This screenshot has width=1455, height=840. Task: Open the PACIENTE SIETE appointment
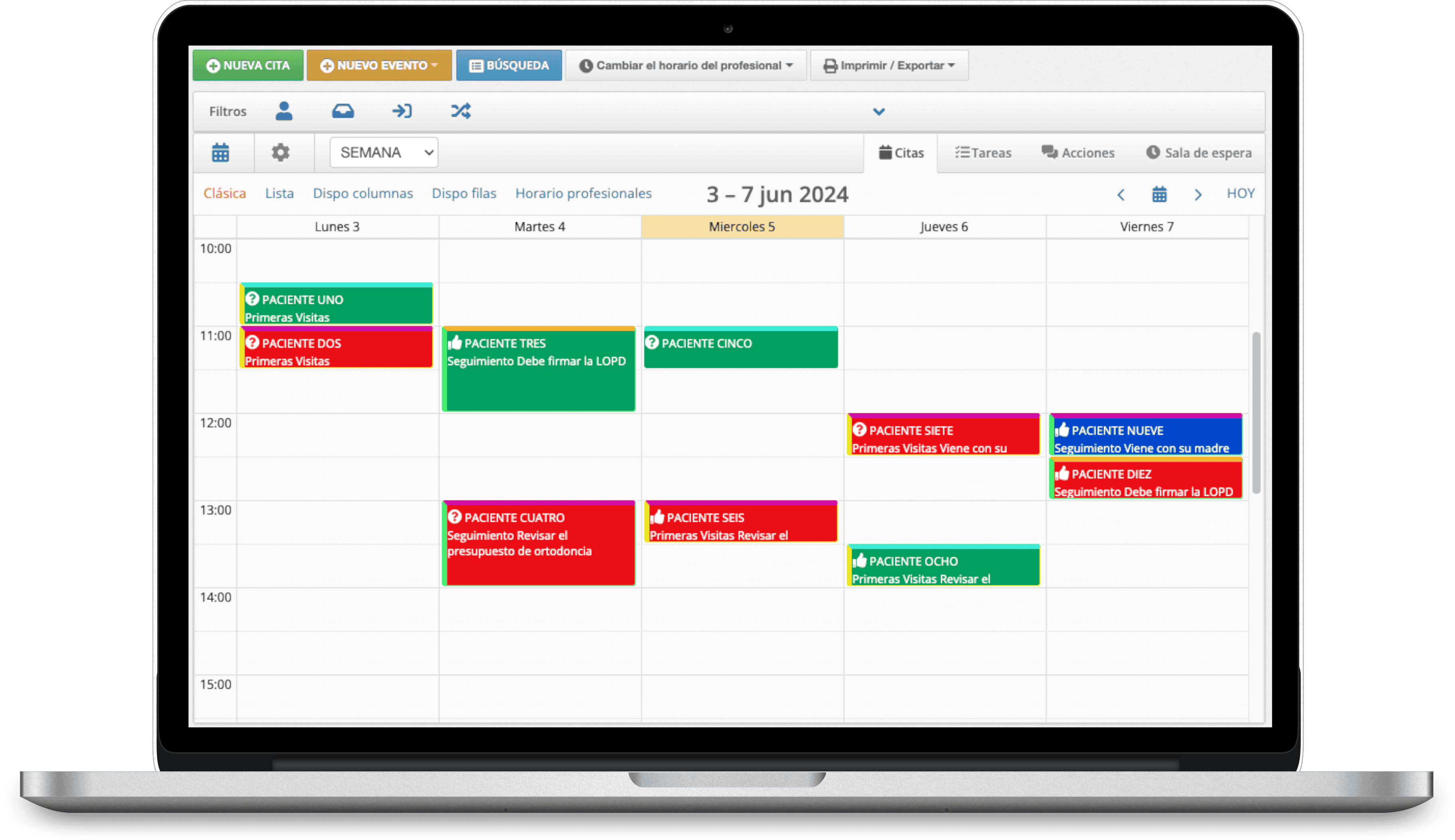click(x=943, y=434)
